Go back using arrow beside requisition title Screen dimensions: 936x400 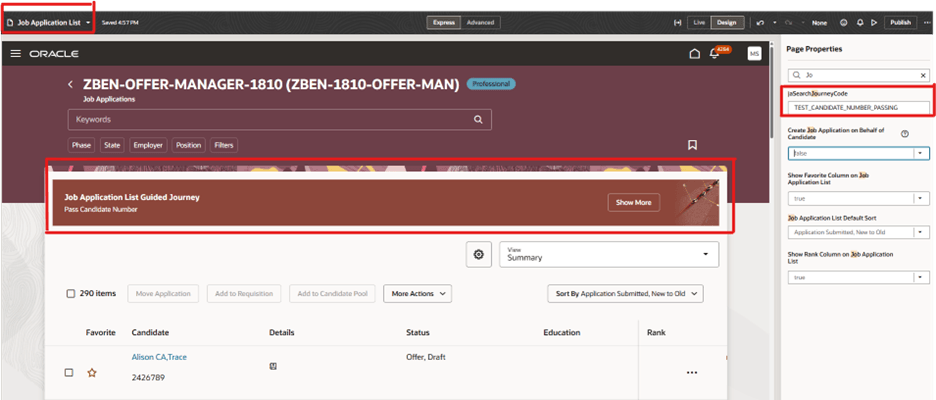point(70,85)
